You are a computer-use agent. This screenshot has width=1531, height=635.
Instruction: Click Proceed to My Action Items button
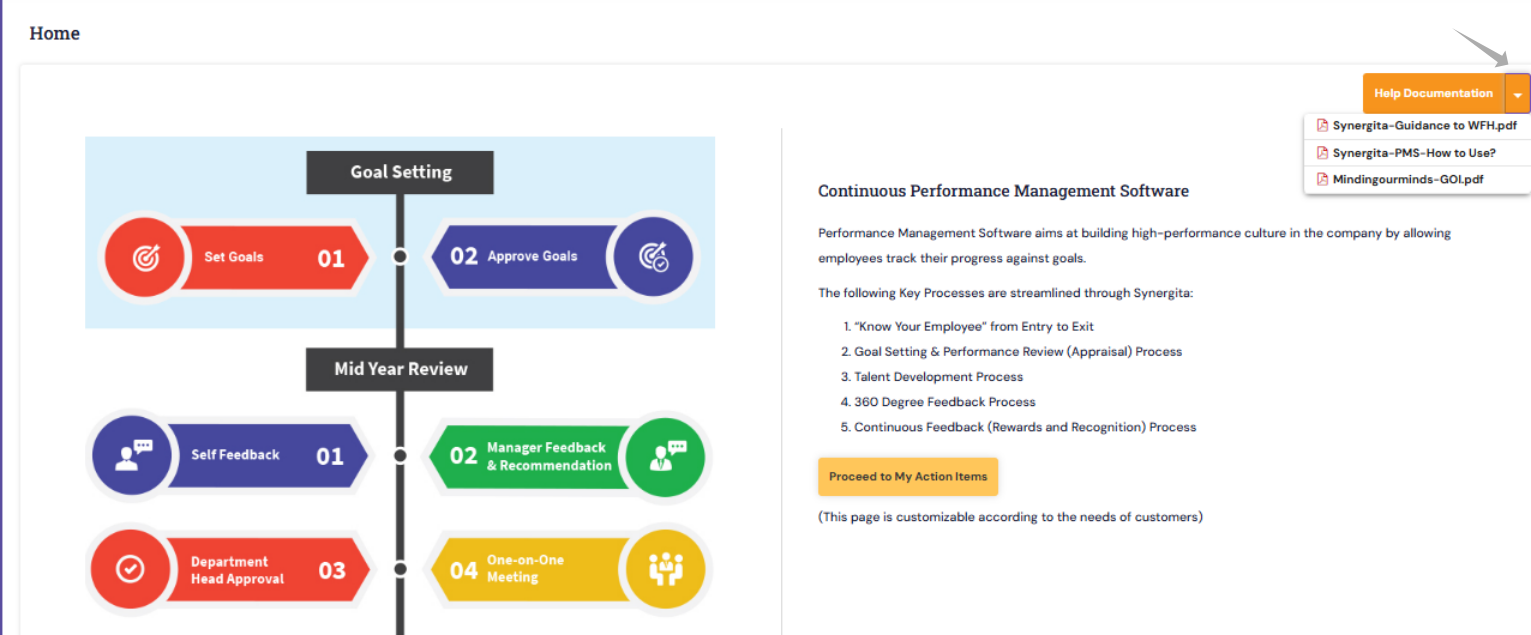[x=908, y=477]
